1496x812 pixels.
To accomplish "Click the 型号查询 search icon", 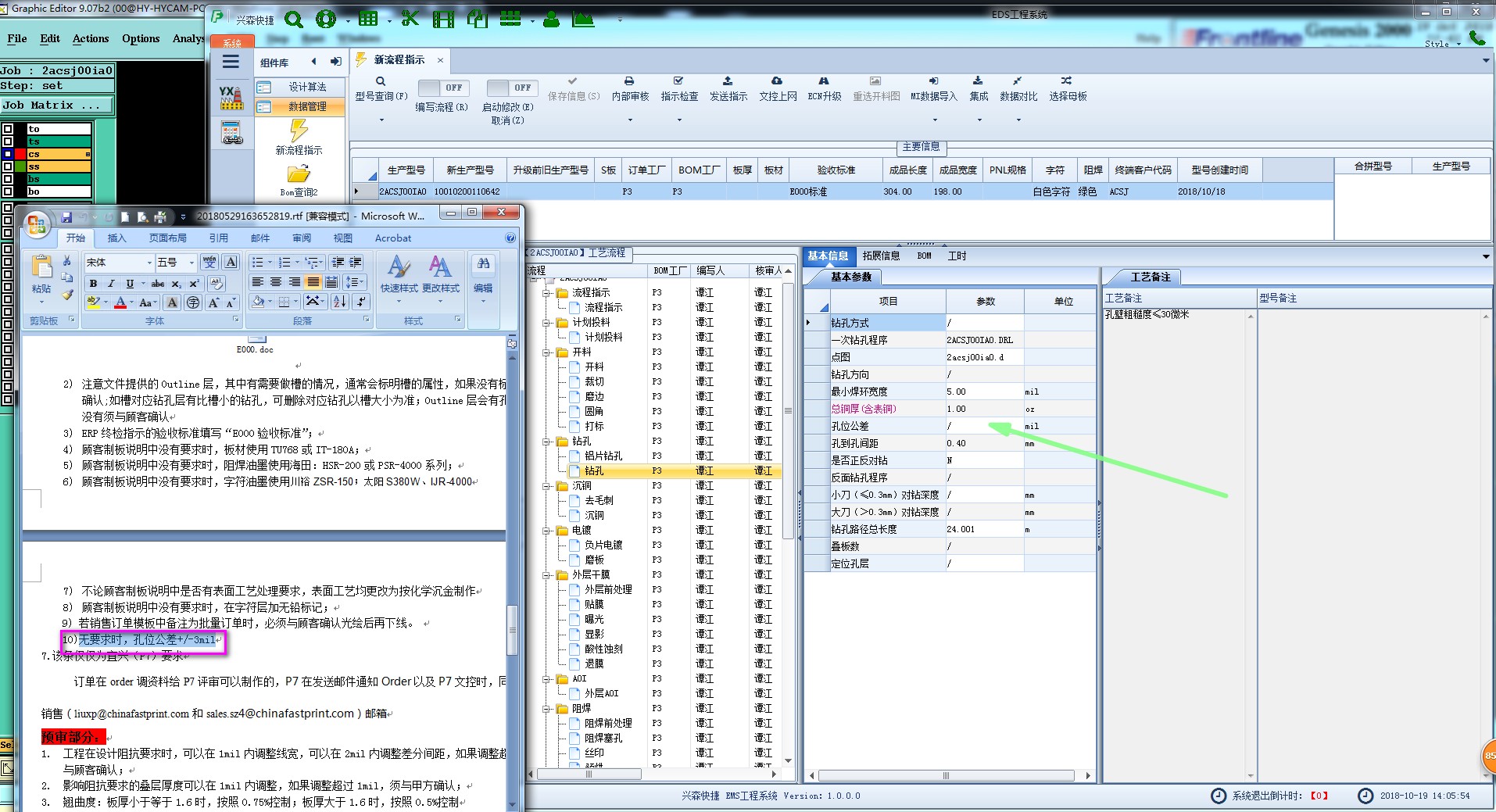I will point(381,81).
